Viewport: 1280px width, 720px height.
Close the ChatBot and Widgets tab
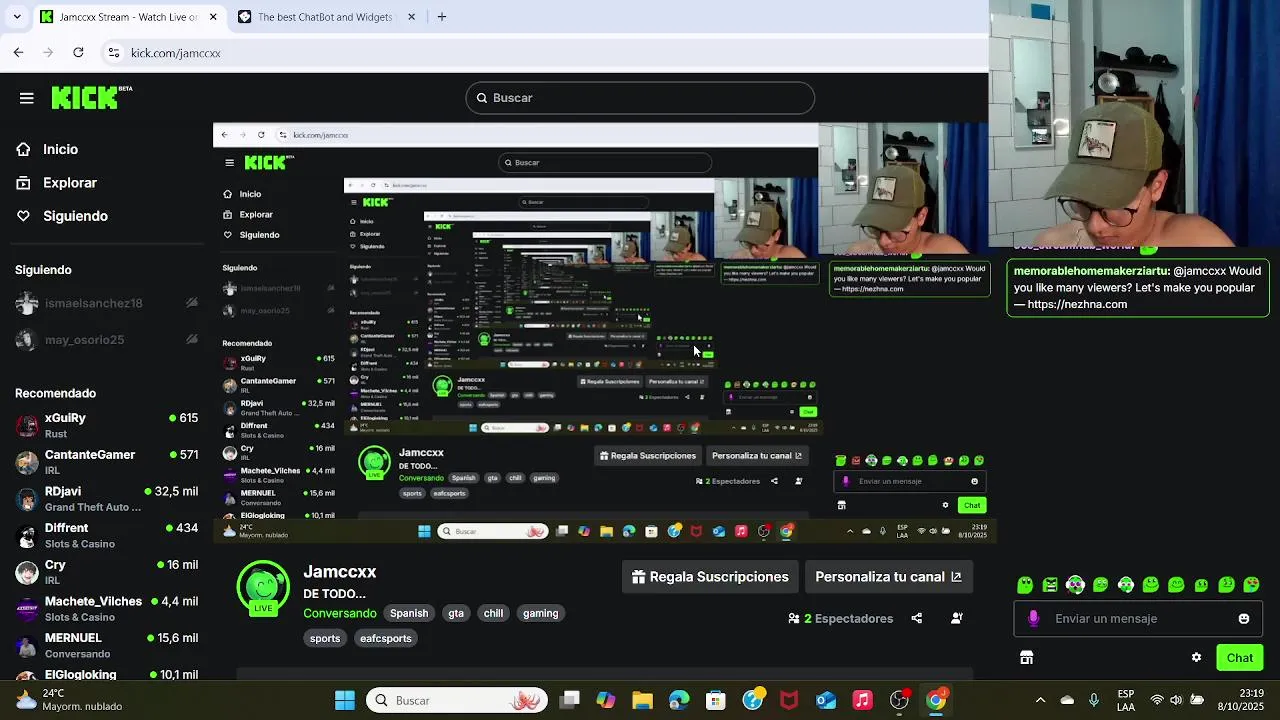[x=412, y=17]
